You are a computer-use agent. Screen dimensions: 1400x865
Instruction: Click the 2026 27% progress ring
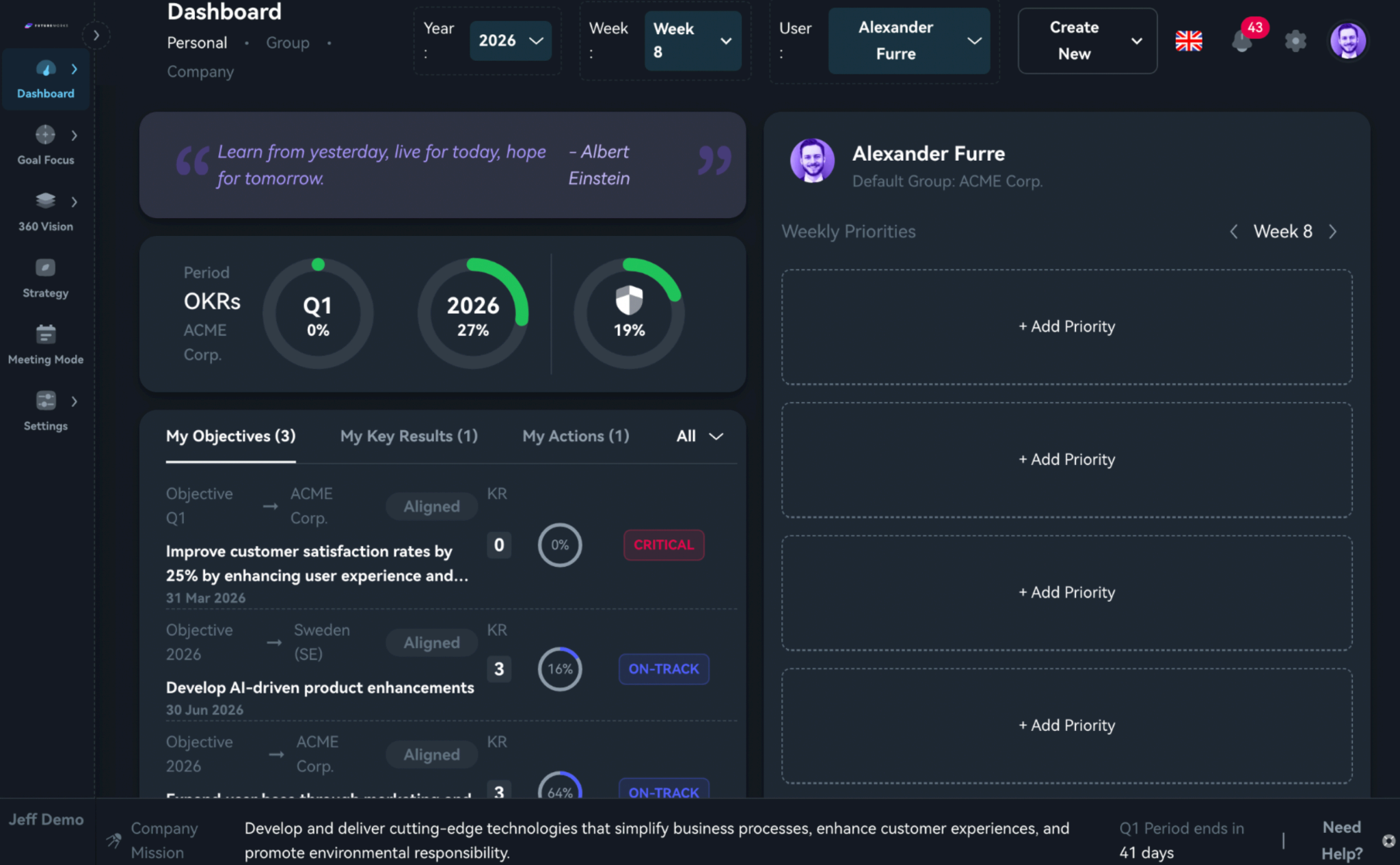coord(473,315)
